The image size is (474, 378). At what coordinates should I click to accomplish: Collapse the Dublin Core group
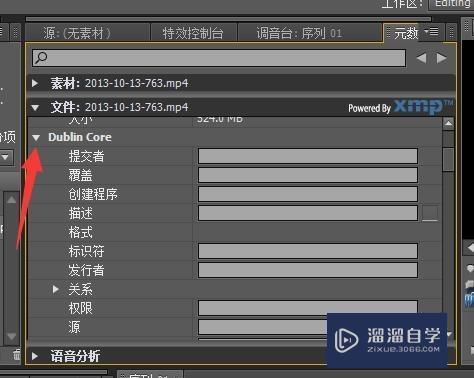click(x=36, y=137)
